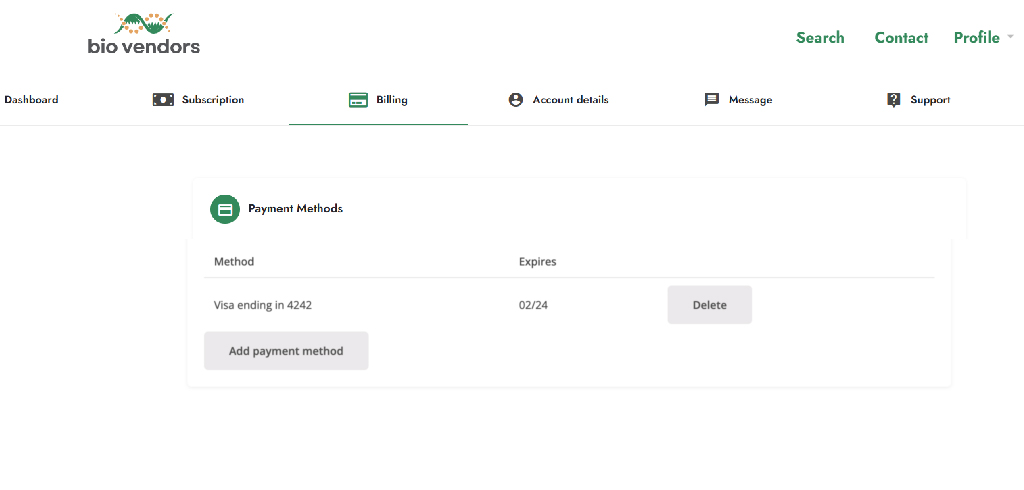This screenshot has width=1024, height=490.
Task: Go to the Dashboard tab
Action: (x=31, y=100)
